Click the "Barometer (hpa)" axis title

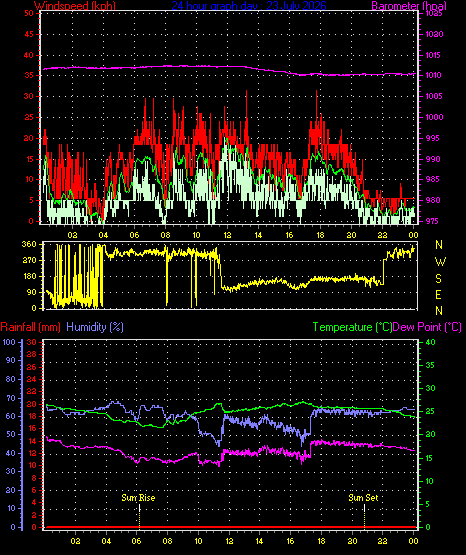pos(409,6)
